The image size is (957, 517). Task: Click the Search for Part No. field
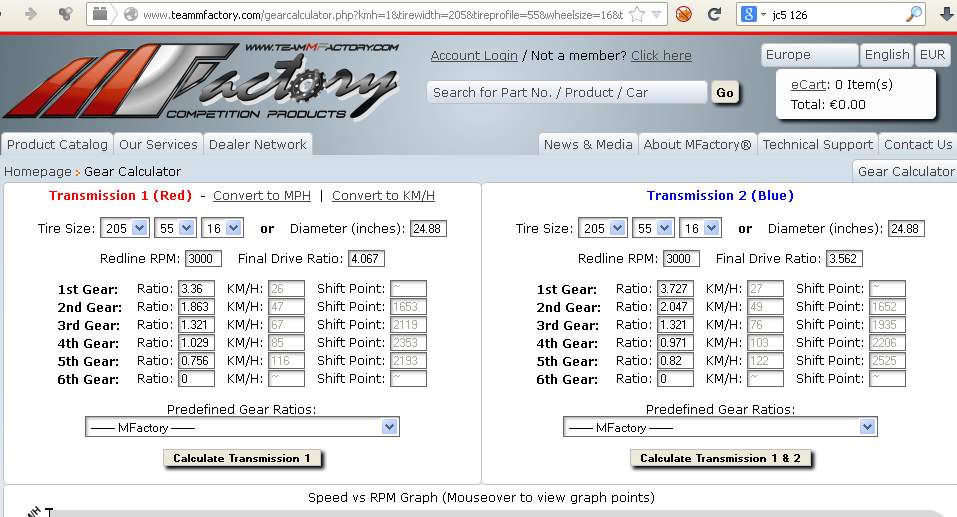567,92
